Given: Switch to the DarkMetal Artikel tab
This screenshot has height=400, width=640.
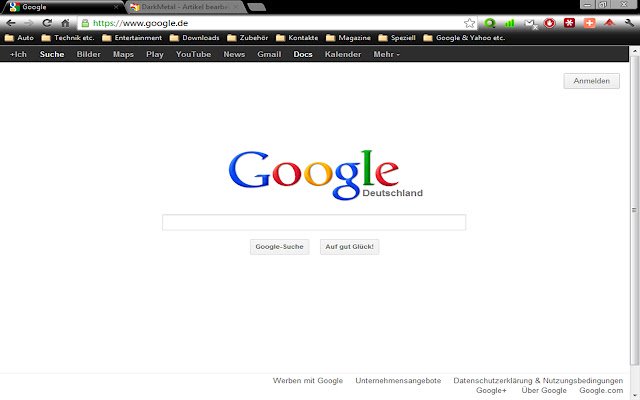Looking at the screenshot, I should (x=186, y=7).
